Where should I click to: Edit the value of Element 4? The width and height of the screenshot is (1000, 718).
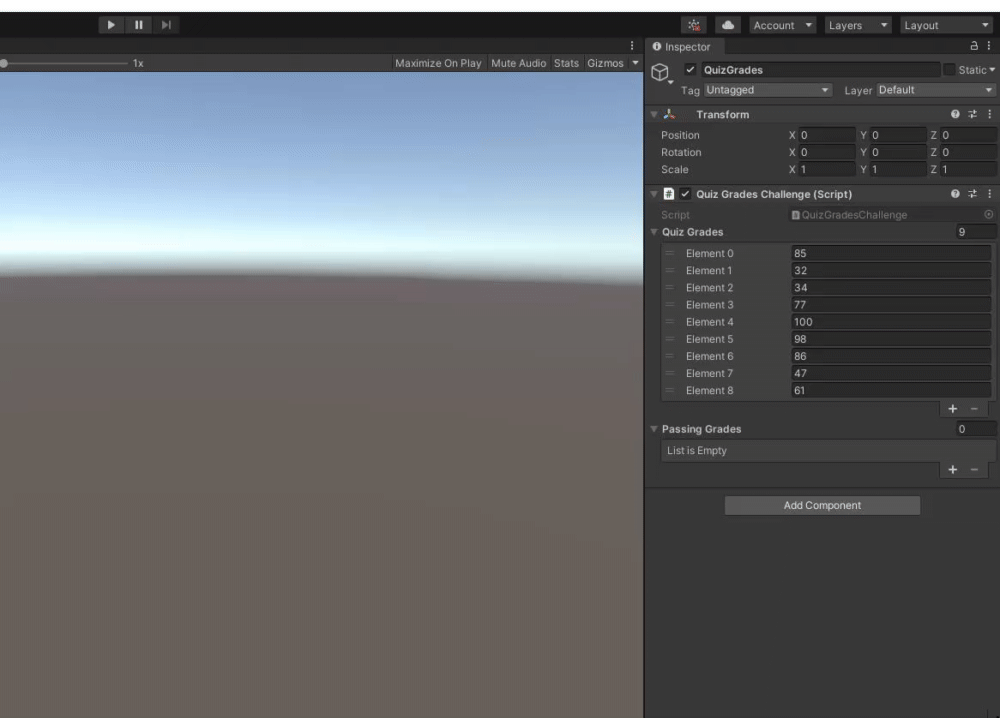pyautogui.click(x=890, y=321)
